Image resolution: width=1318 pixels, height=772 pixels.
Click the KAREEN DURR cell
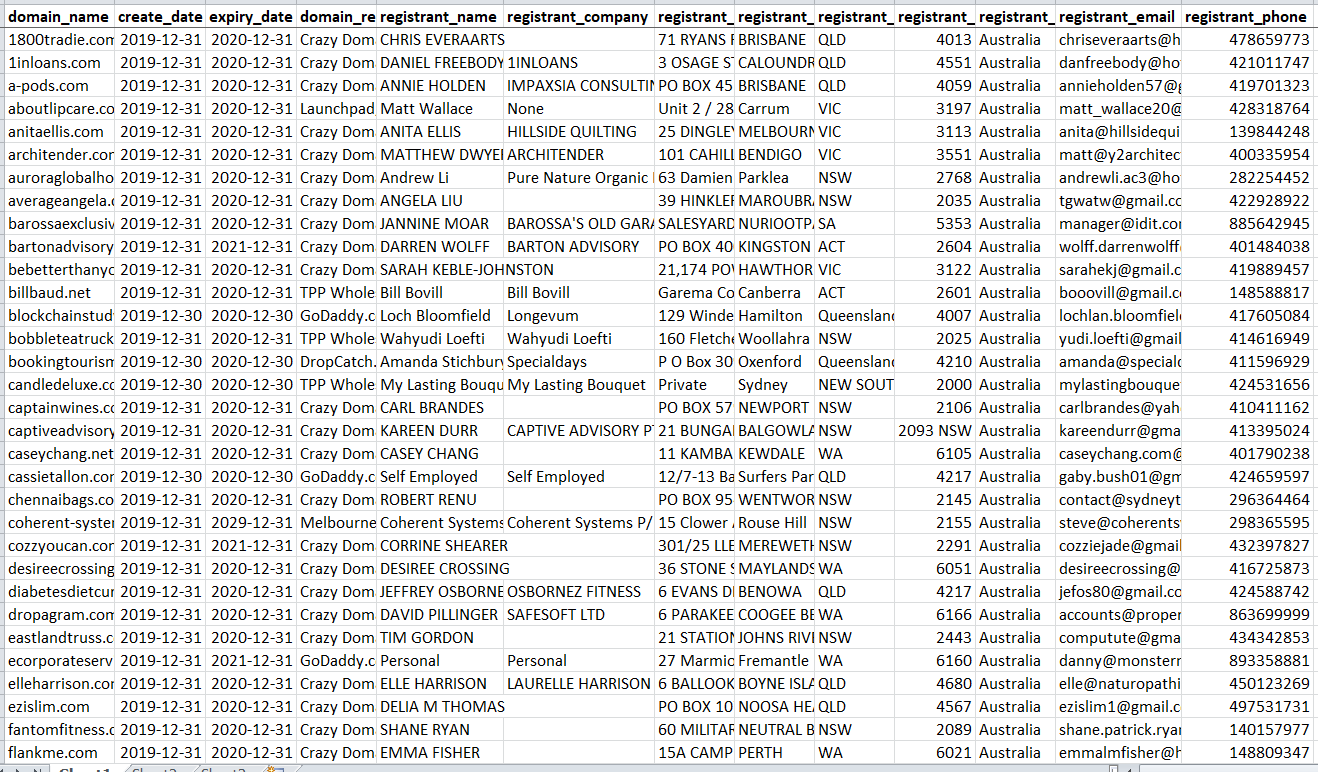coord(440,431)
